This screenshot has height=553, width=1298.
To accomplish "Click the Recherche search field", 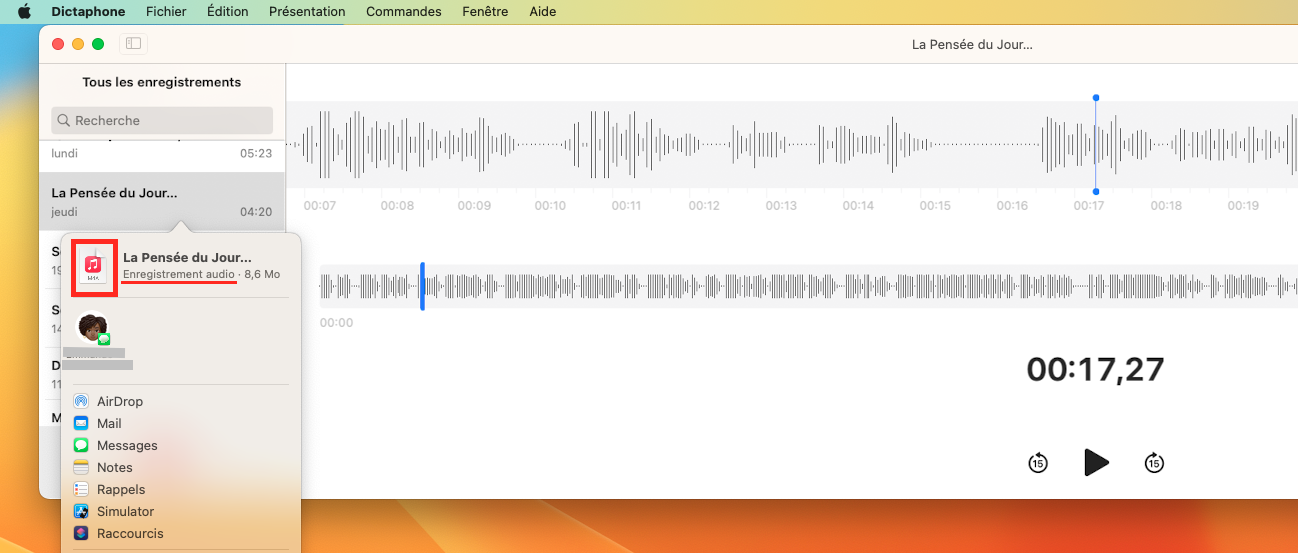I will tap(162, 120).
